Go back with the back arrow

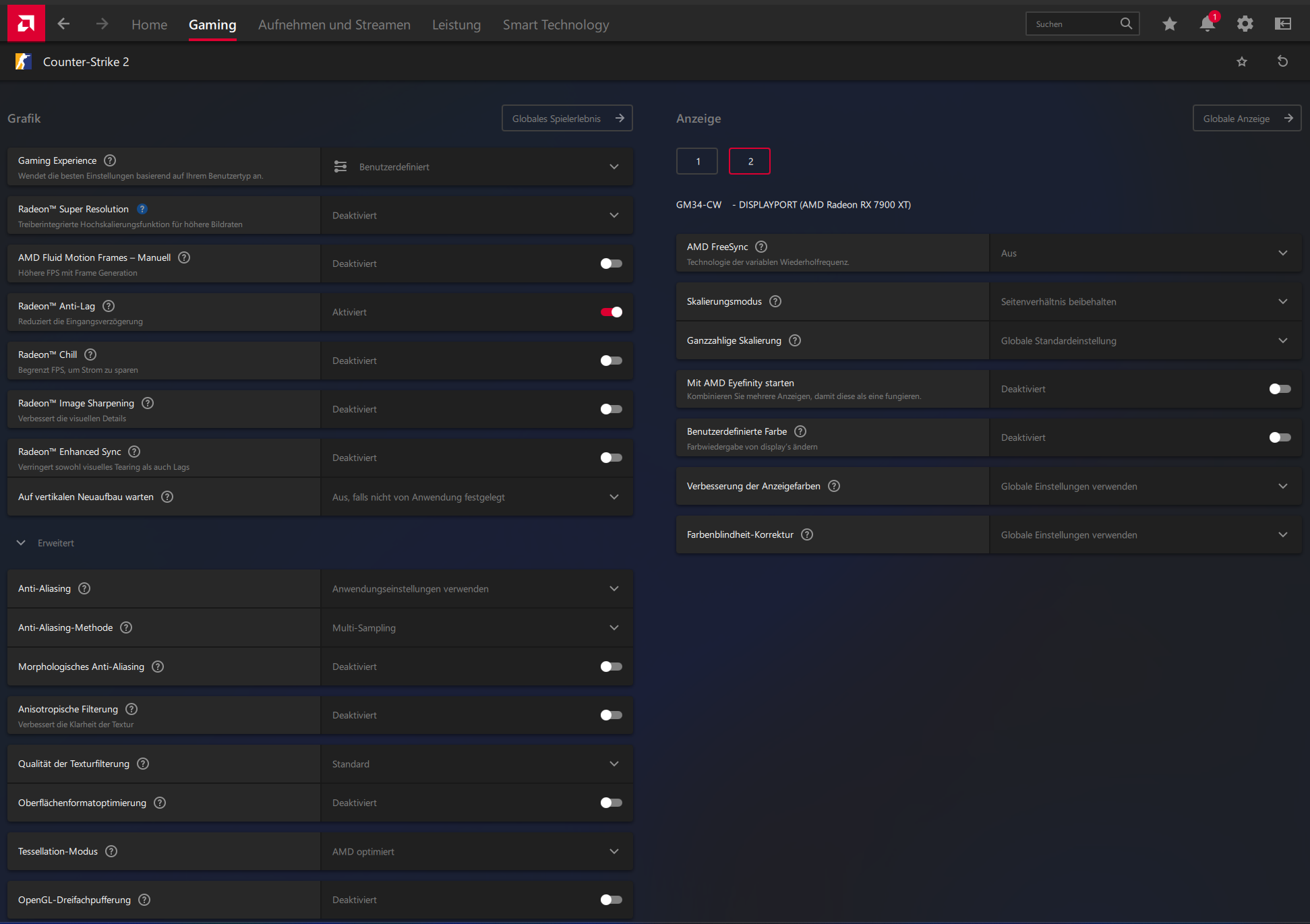point(63,24)
